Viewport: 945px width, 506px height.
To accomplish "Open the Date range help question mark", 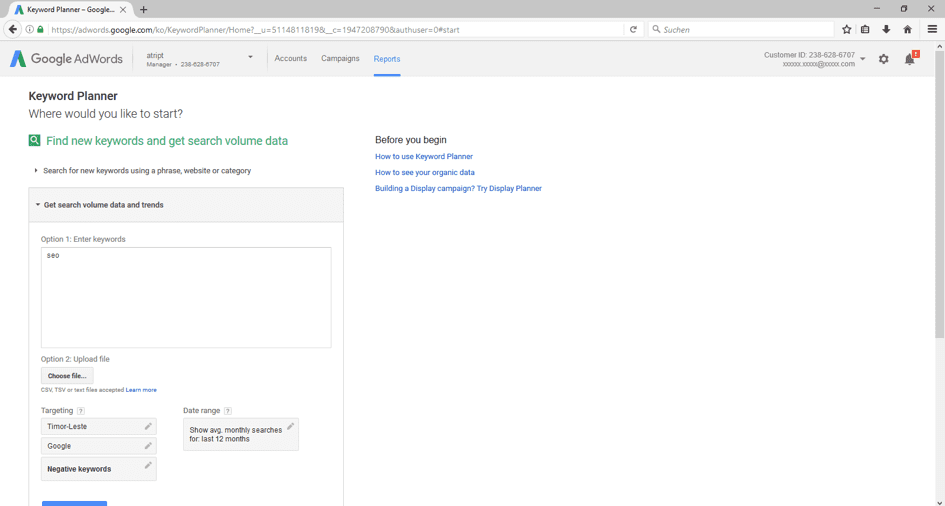I will [x=228, y=411].
